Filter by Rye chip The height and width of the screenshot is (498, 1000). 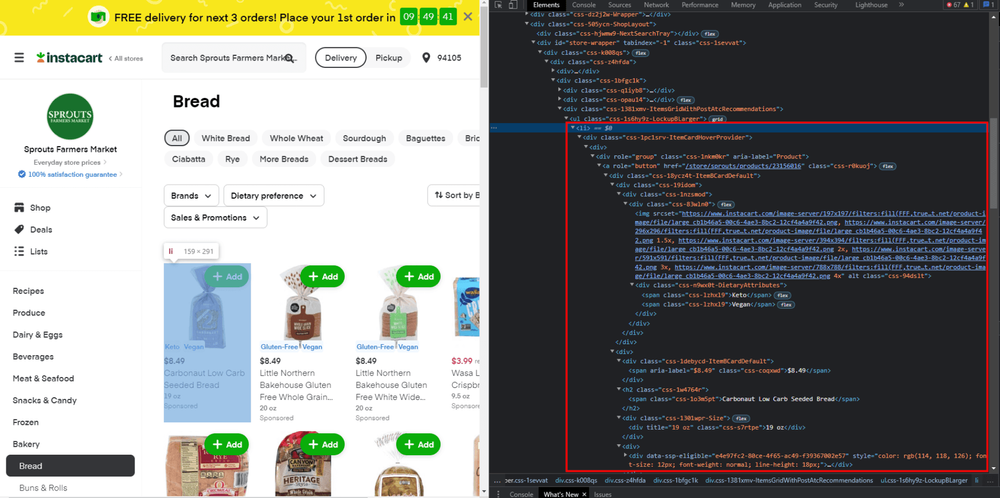pyautogui.click(x=233, y=159)
